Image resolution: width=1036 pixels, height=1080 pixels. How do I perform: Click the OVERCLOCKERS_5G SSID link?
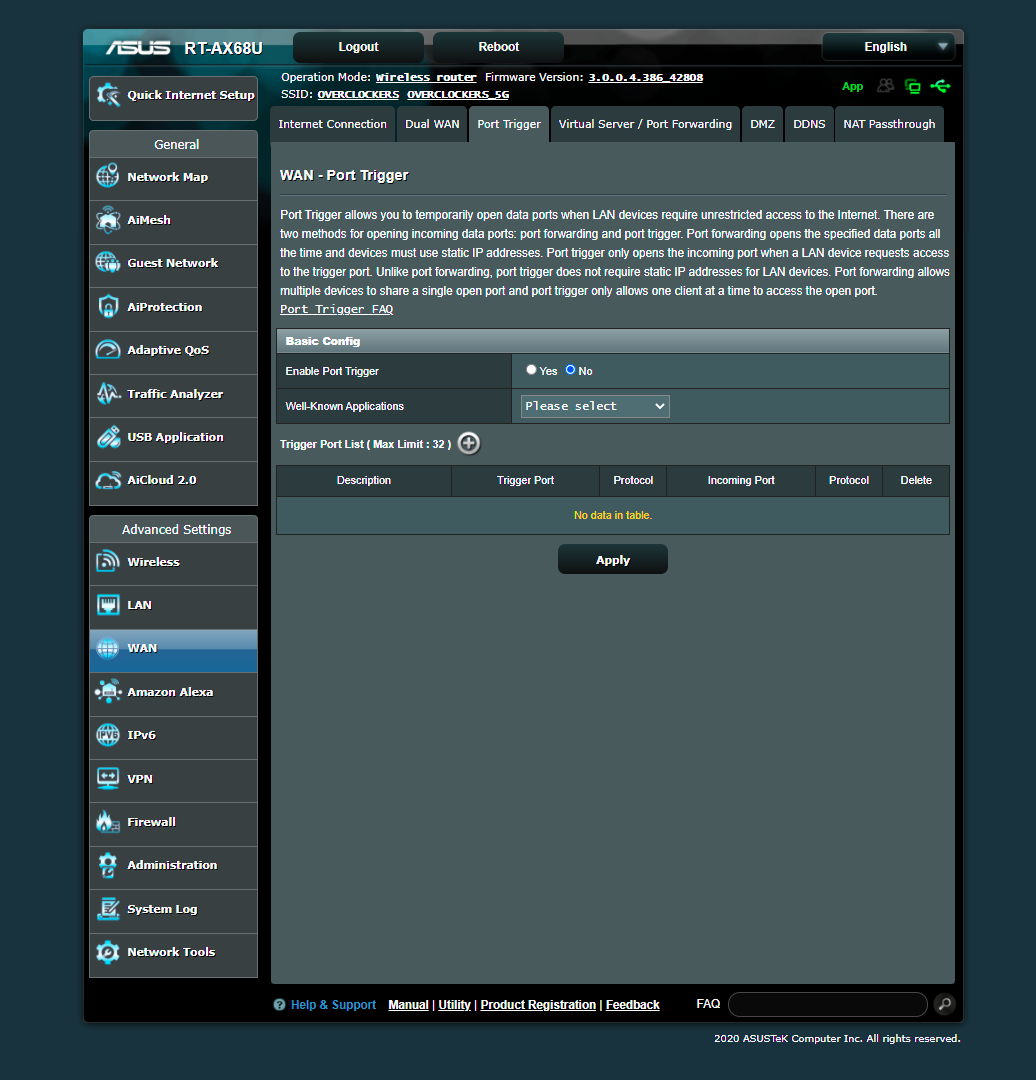coord(458,94)
